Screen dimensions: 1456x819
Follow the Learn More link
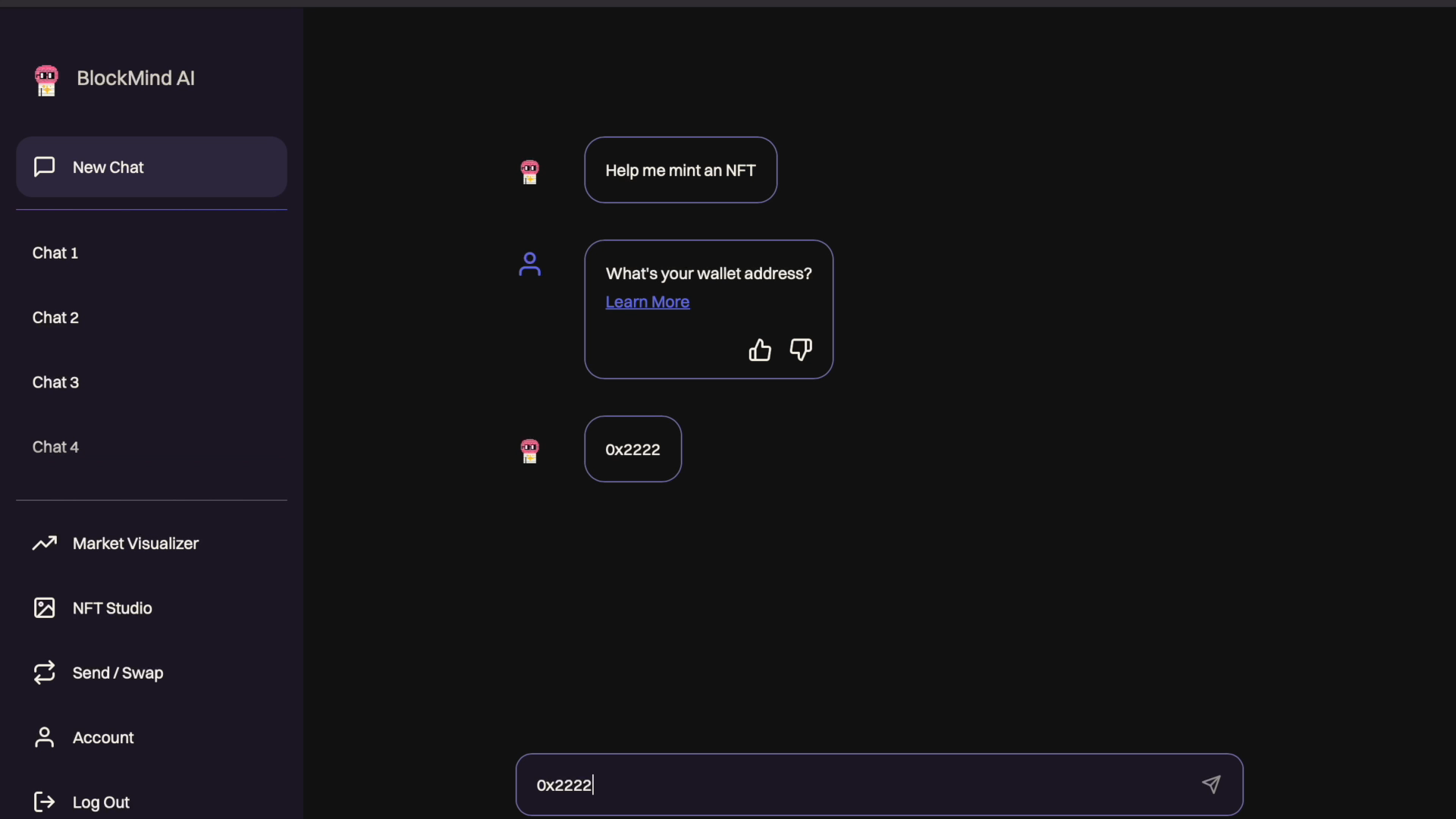coord(648,302)
